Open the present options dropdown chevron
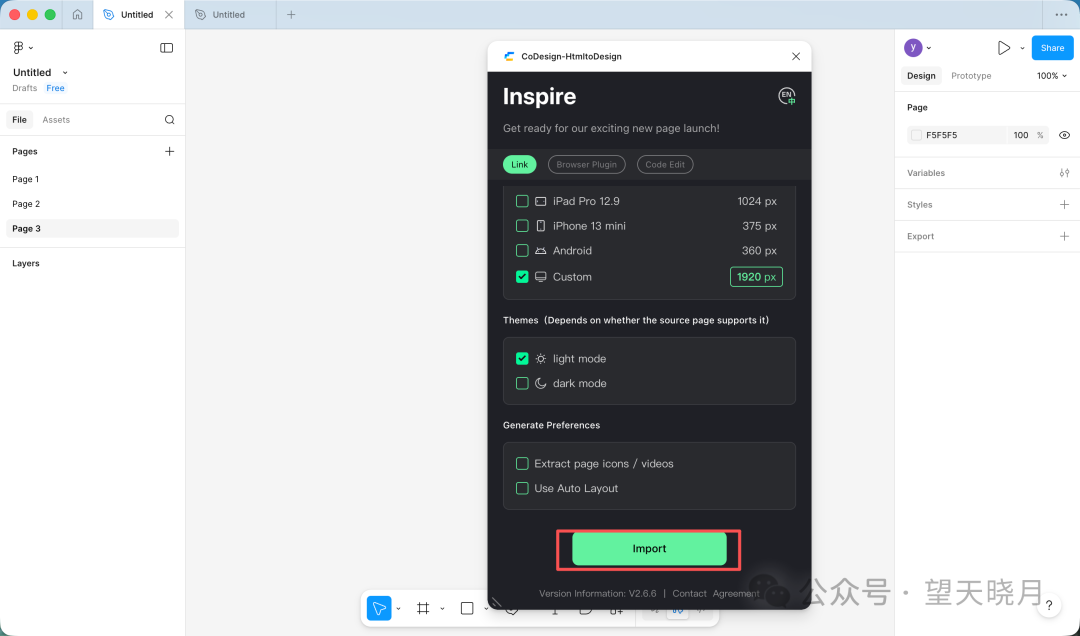The width and height of the screenshot is (1080, 636). (1022, 48)
